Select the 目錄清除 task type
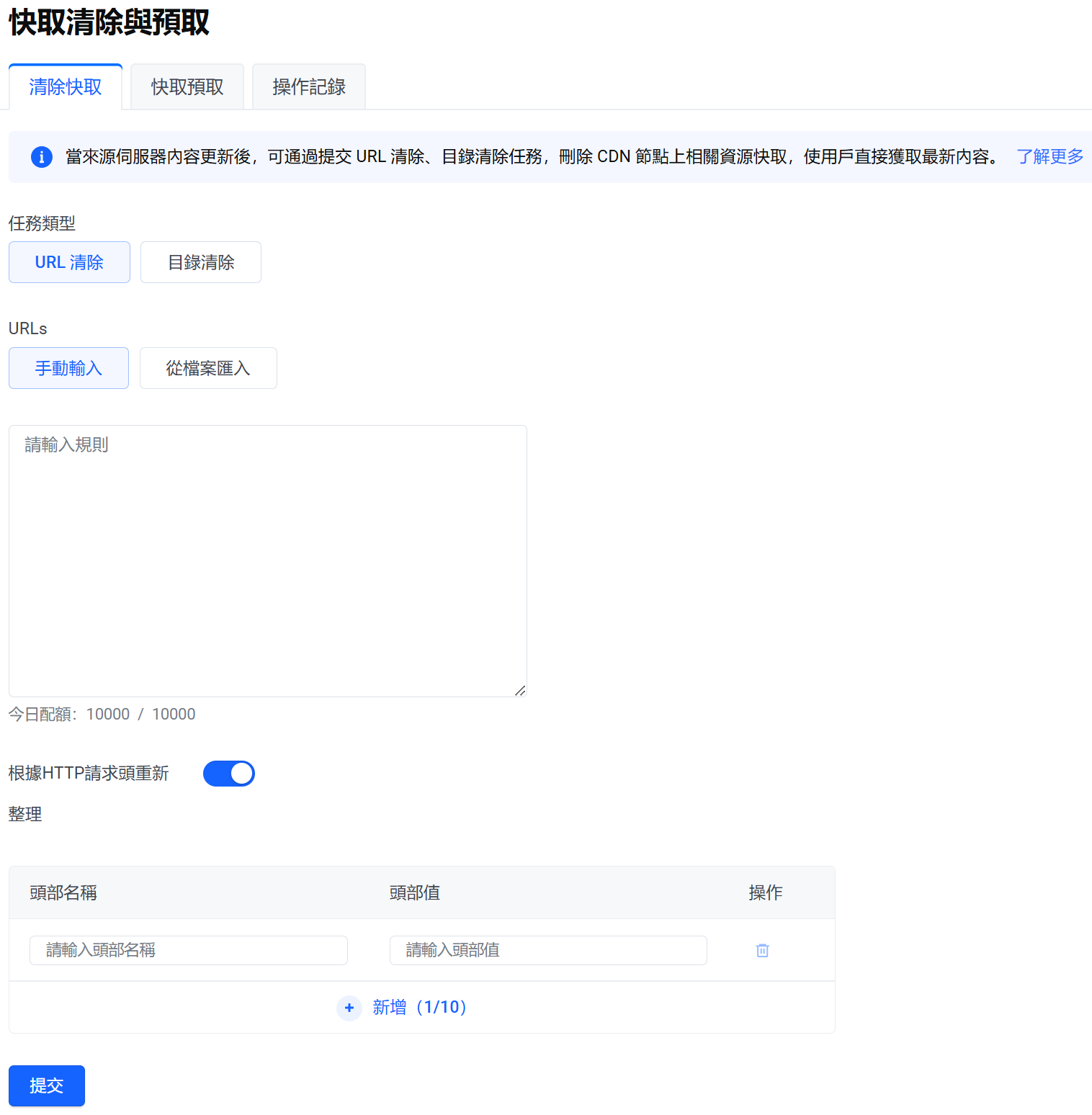 click(201, 262)
